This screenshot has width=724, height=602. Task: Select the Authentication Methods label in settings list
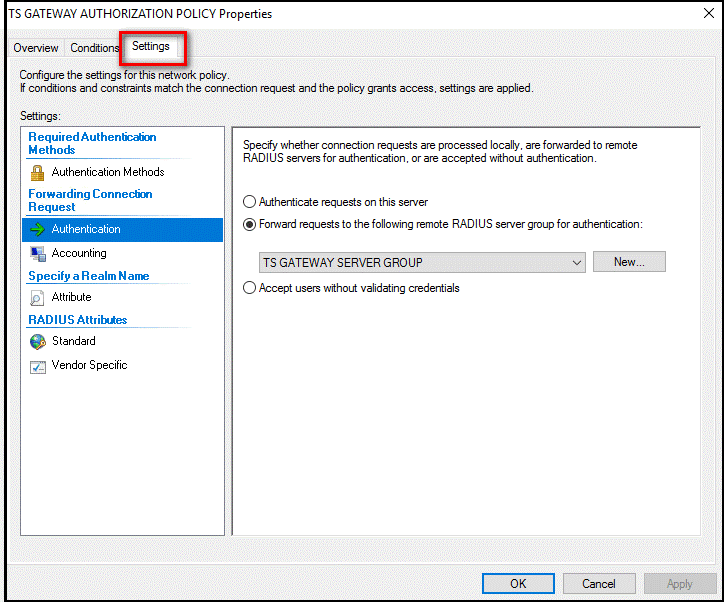[x=108, y=172]
